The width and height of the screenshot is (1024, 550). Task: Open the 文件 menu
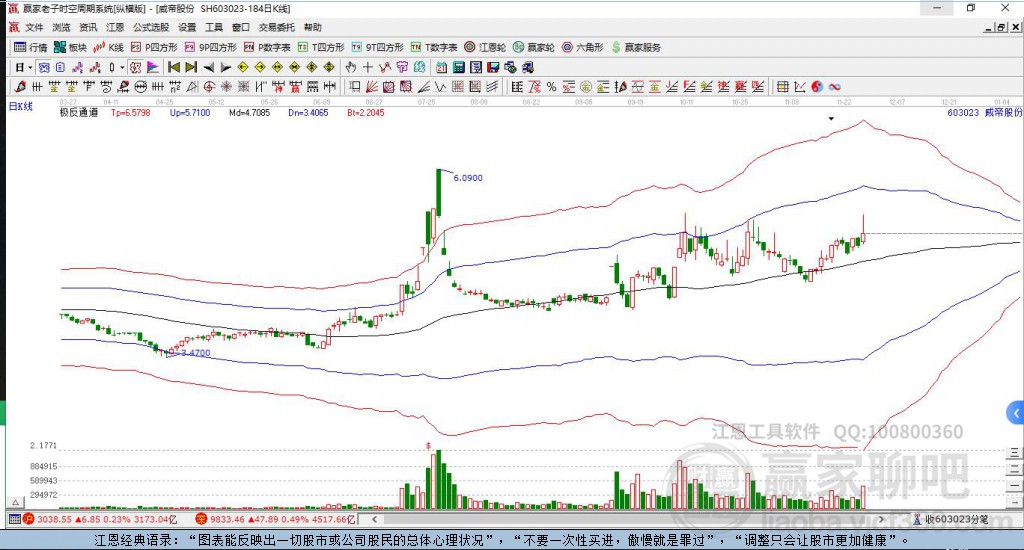tap(34, 27)
